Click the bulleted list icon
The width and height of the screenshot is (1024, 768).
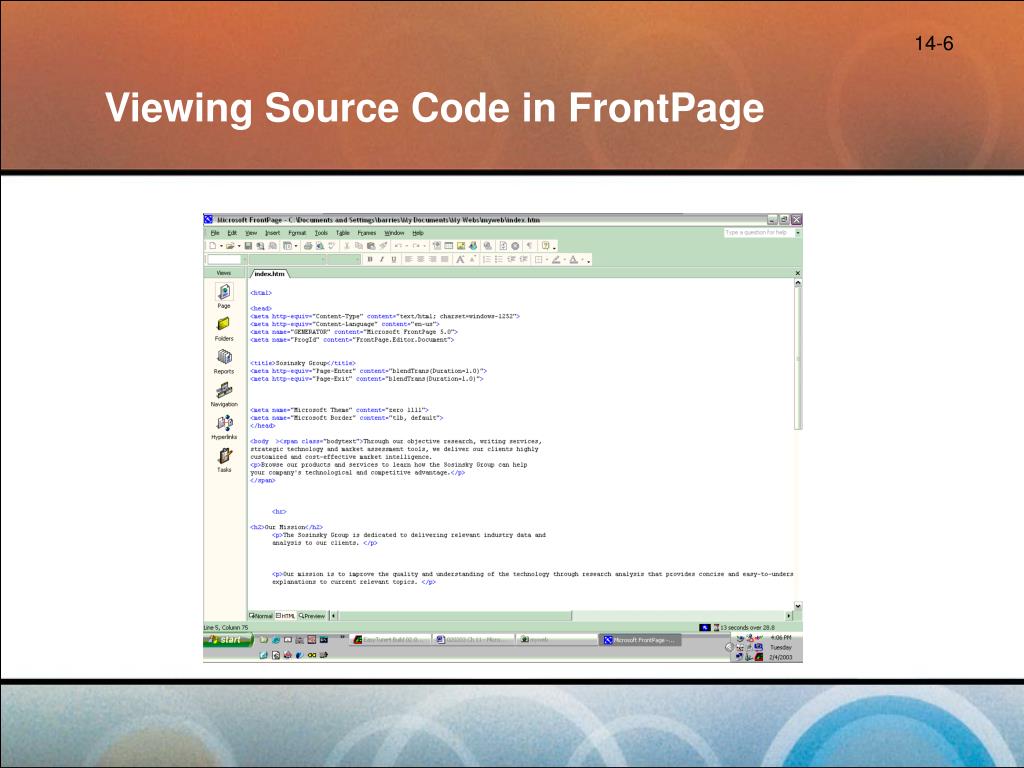(x=498, y=259)
